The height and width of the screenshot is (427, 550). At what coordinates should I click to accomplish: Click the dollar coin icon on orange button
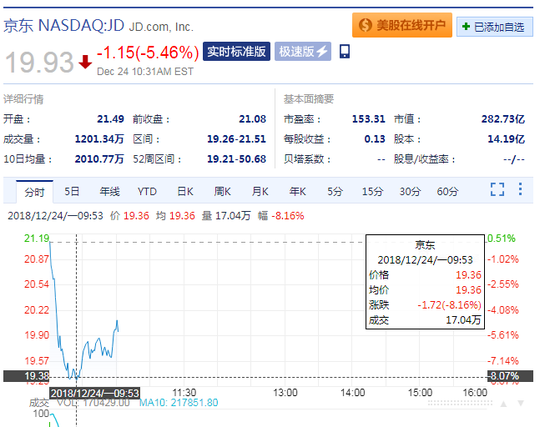[x=365, y=25]
